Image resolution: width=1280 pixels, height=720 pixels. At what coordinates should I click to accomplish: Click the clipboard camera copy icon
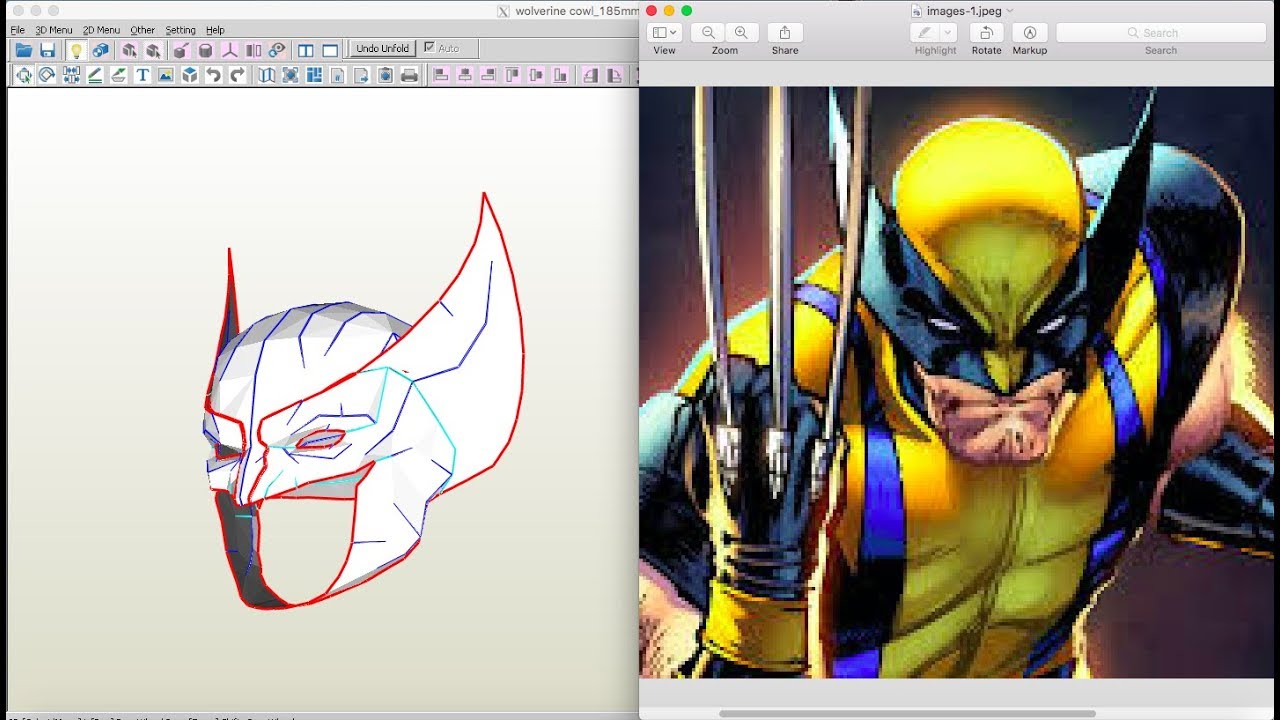[385, 75]
